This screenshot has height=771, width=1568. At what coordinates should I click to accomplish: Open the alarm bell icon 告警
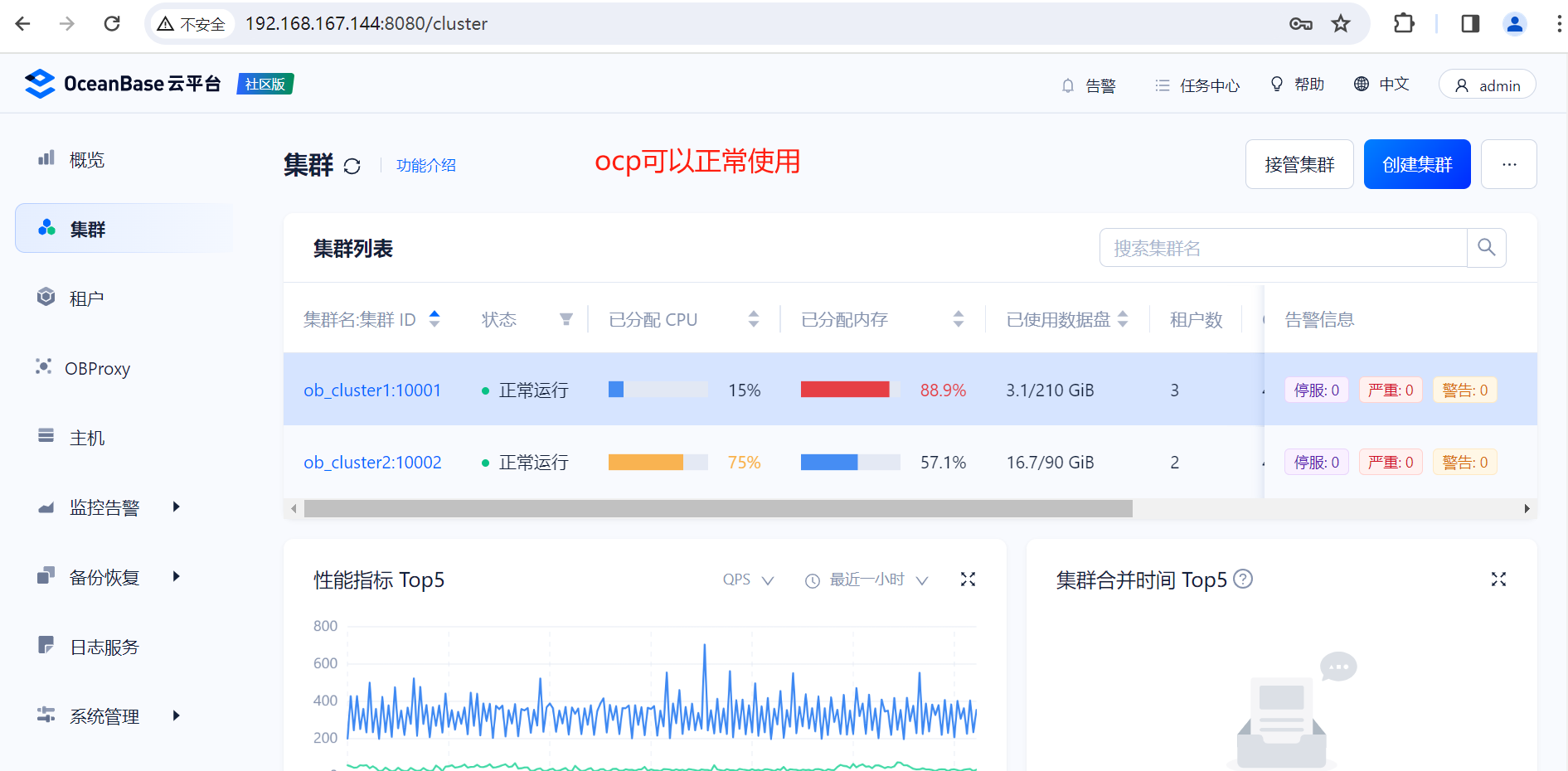(x=1068, y=85)
